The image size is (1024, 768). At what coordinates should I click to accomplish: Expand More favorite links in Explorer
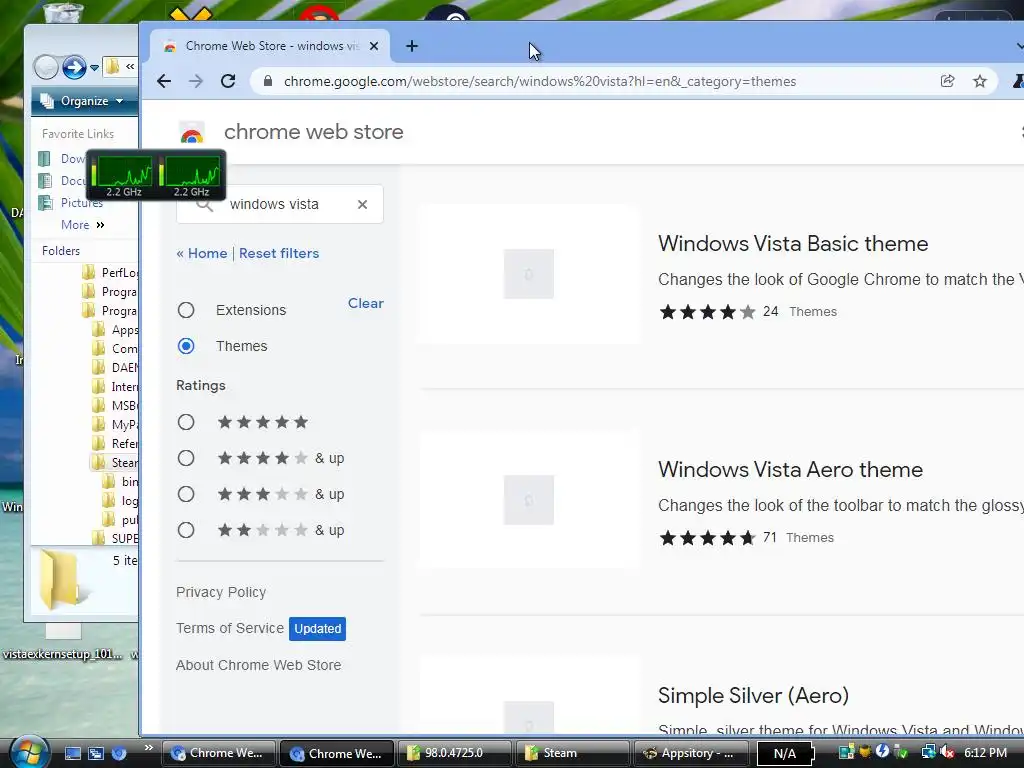pyautogui.click(x=82, y=225)
